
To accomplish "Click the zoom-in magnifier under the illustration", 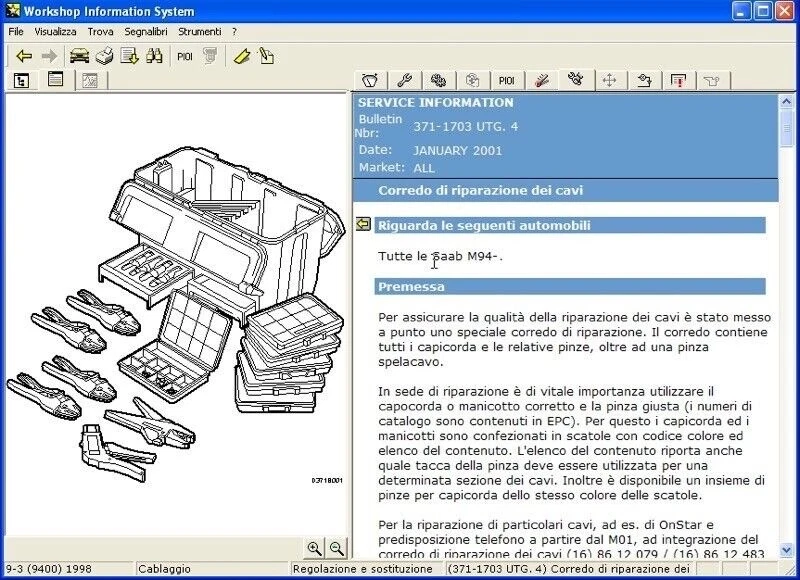I will pyautogui.click(x=313, y=548).
